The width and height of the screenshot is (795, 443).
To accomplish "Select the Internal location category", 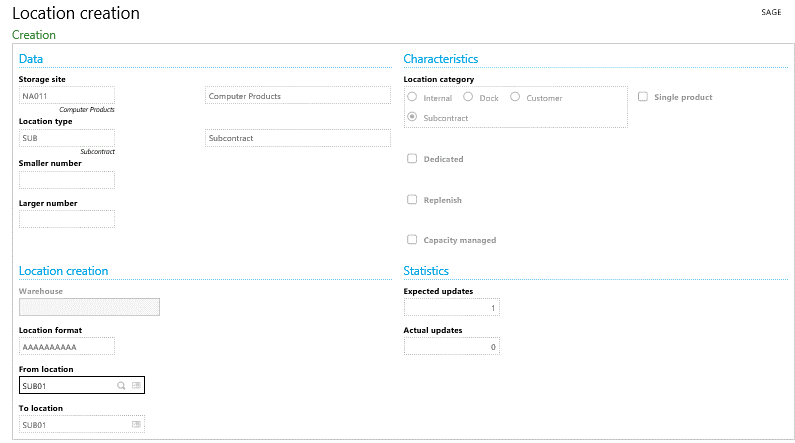I will [412, 98].
